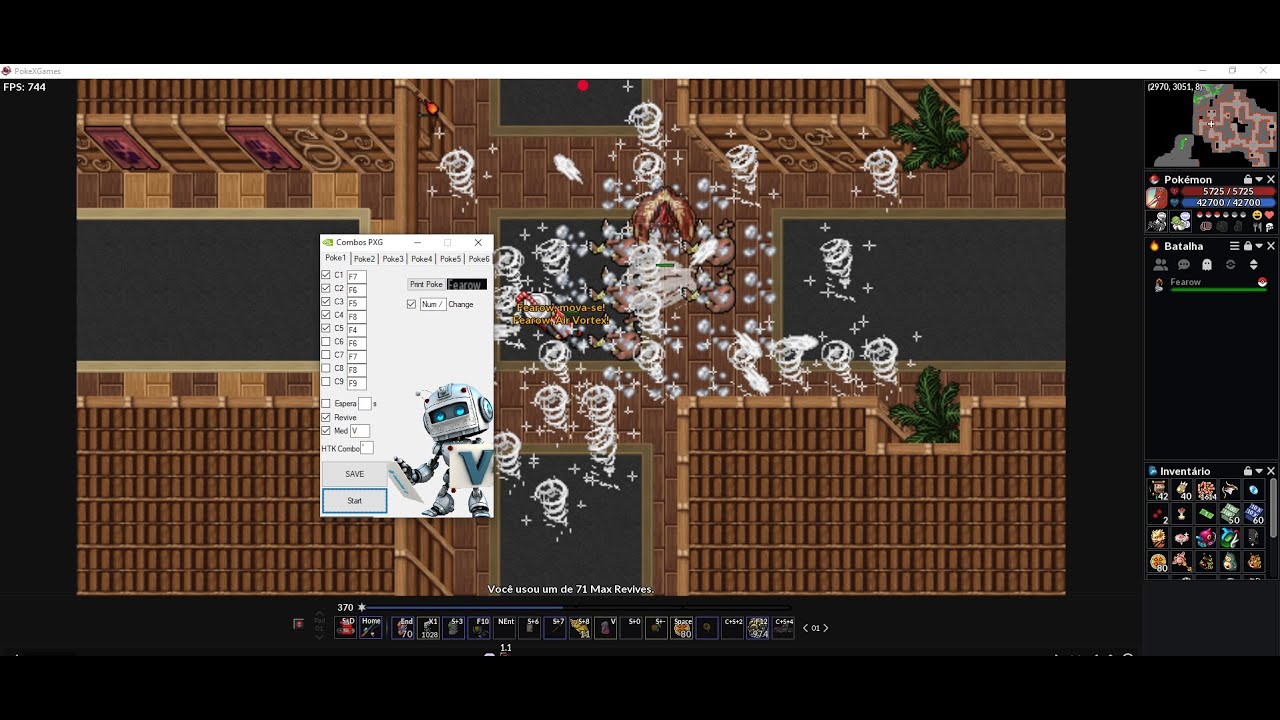Toggle the Revive checkbox

(326, 417)
